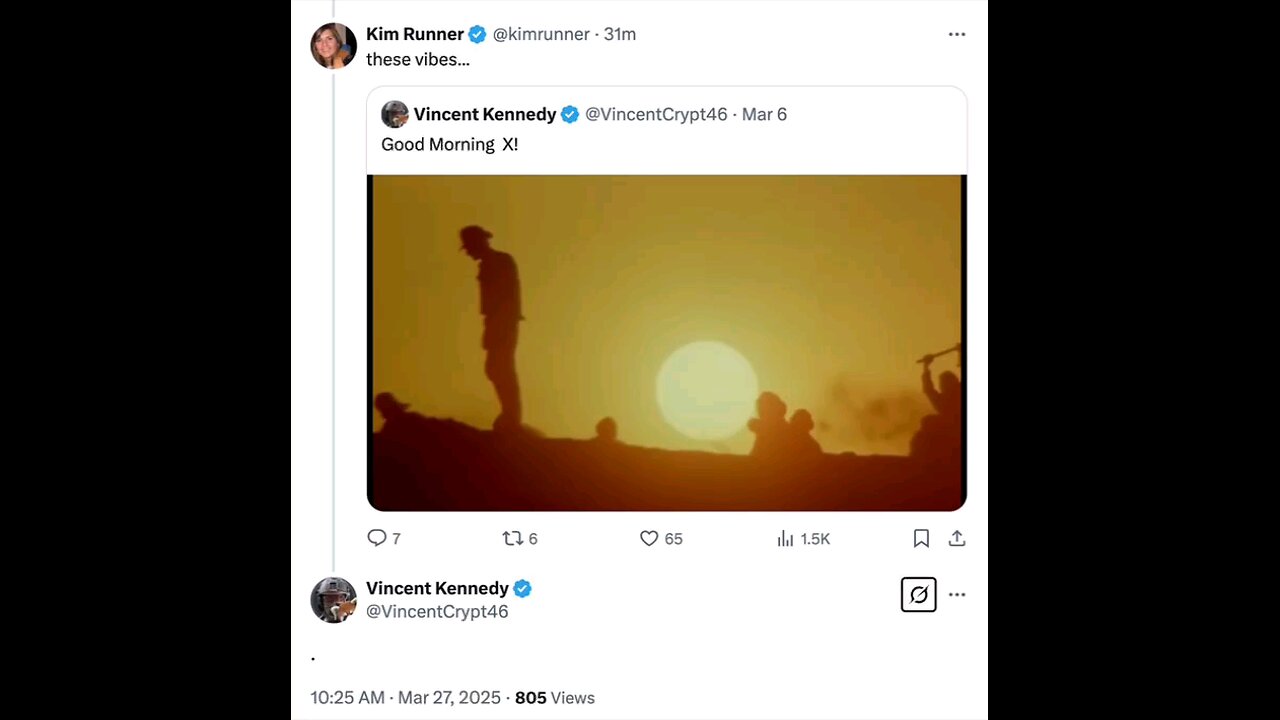Screen dimensions: 1280x720
Task: Open the Mar 6 quoted post date
Action: pyautogui.click(x=764, y=114)
